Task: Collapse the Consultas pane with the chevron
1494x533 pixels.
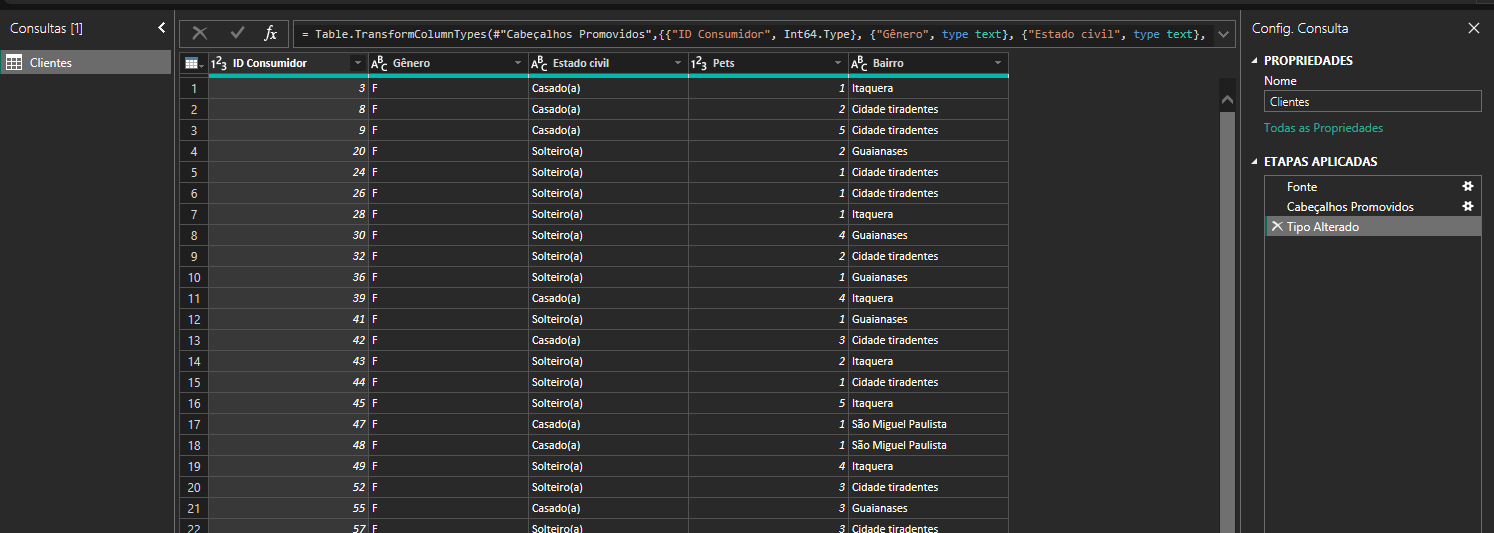Action: (x=162, y=29)
